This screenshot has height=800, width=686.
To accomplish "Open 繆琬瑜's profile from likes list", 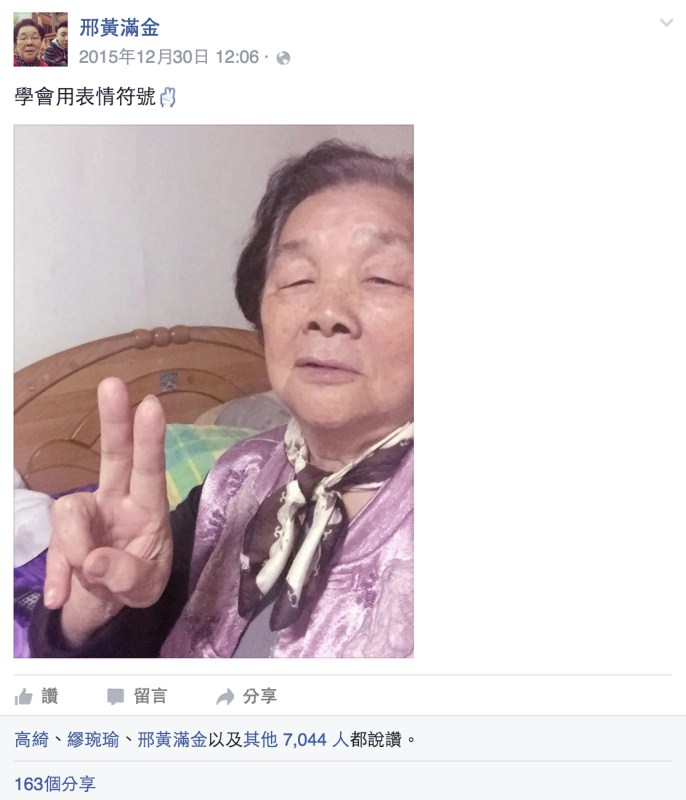I will (x=93, y=739).
